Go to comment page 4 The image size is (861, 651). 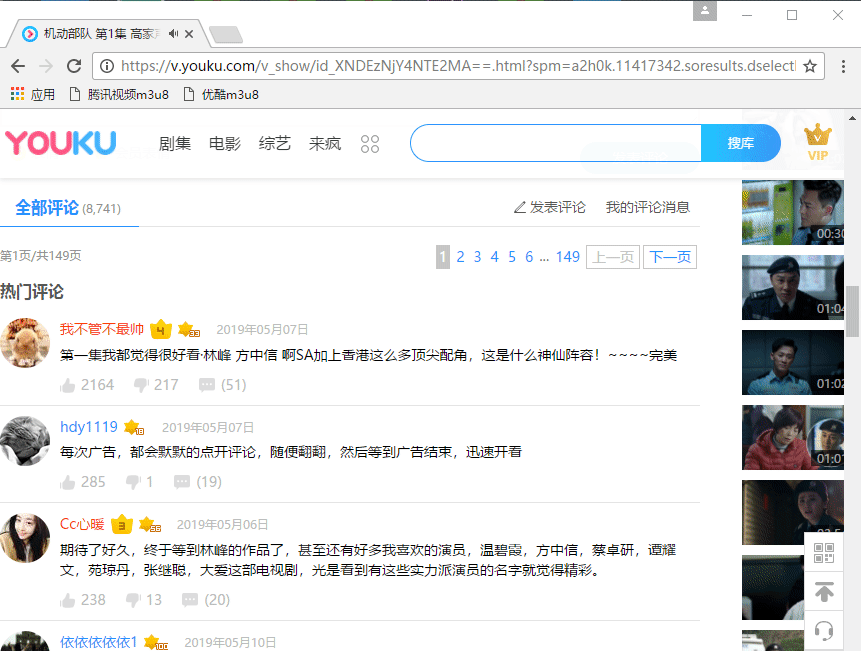[x=495, y=257]
